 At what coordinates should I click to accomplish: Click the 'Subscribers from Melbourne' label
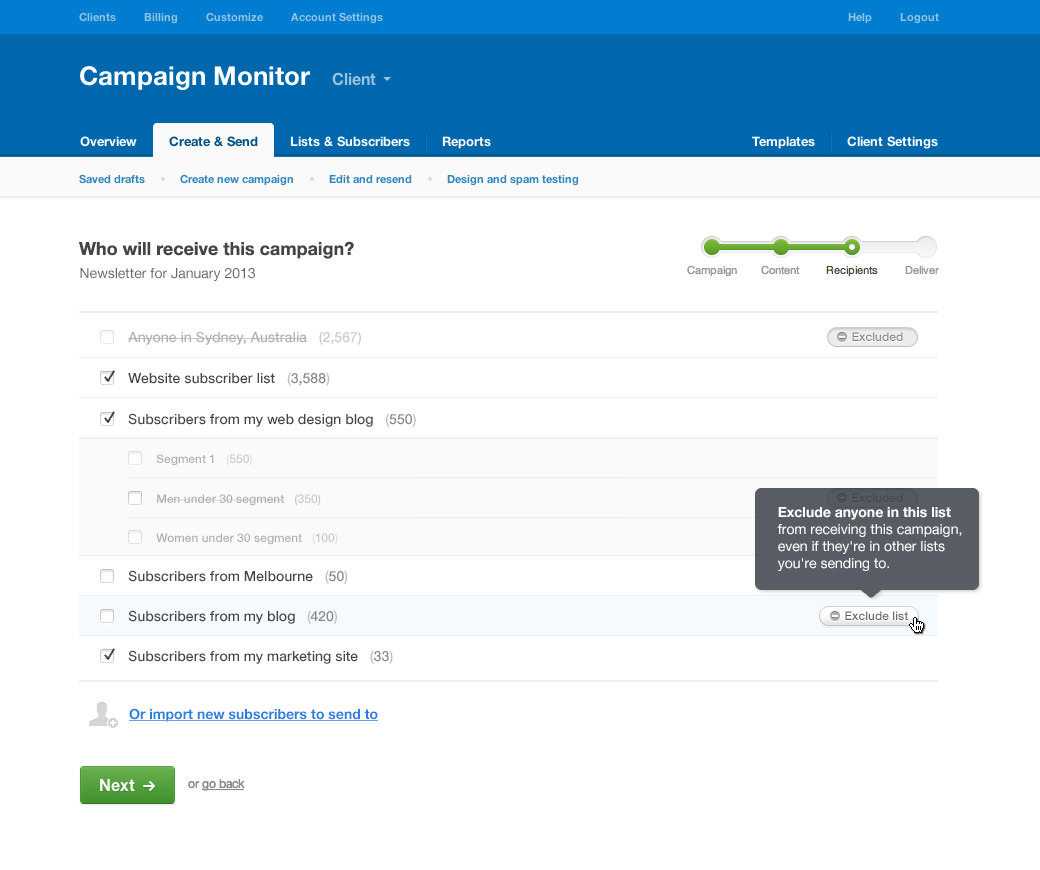coord(220,576)
